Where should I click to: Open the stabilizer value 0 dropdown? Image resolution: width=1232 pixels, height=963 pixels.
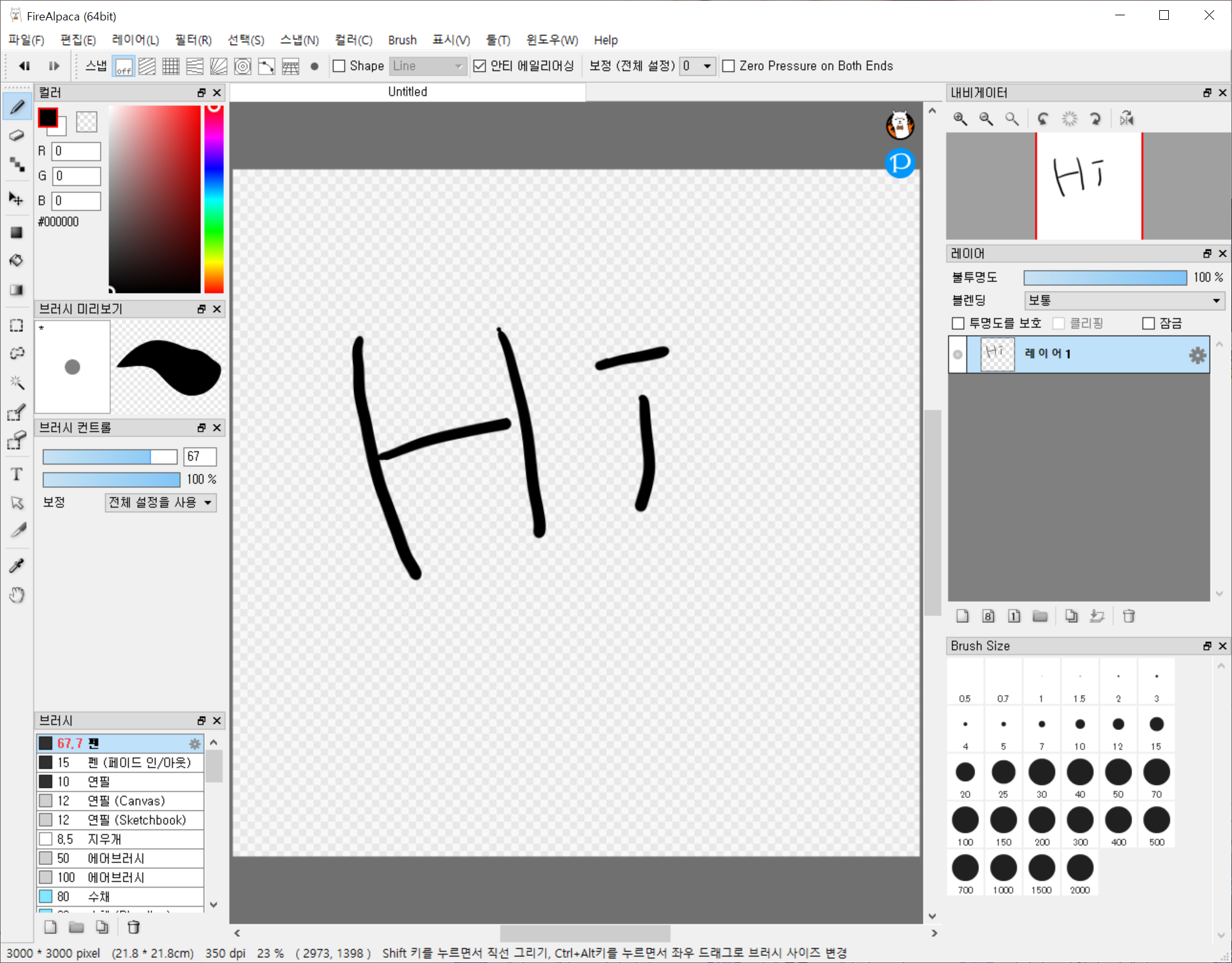(x=697, y=66)
